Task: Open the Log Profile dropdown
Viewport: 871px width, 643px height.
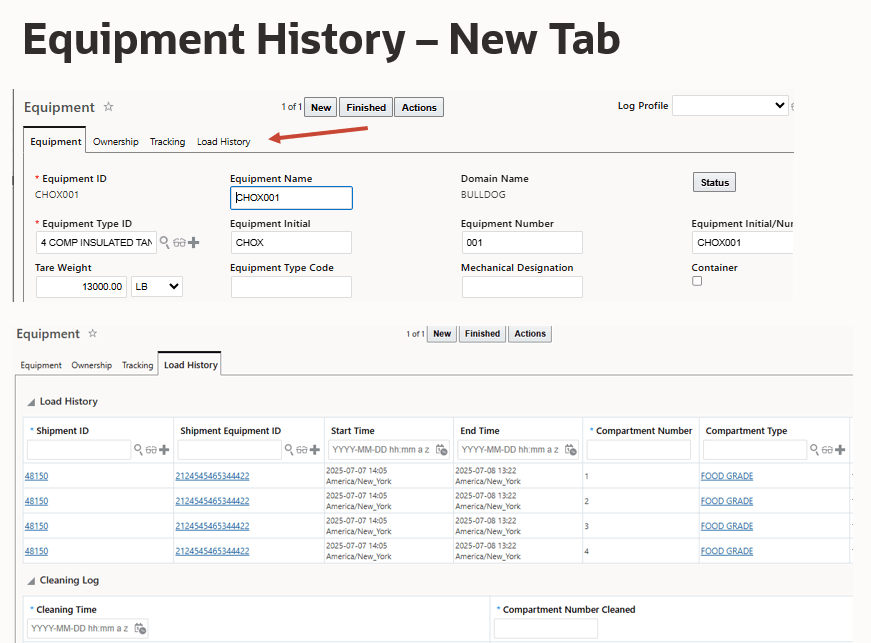Action: pyautogui.click(x=730, y=106)
